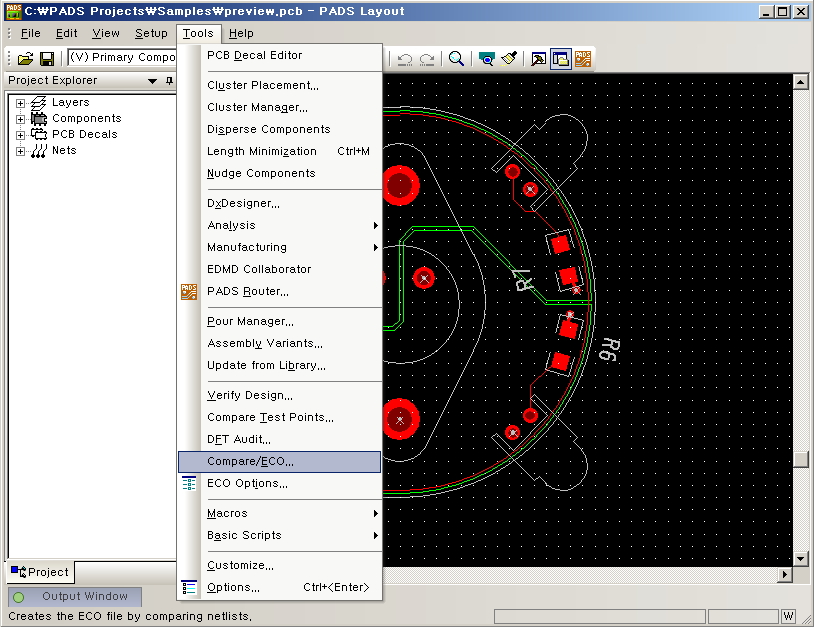Click the Nets tree icon
Screen dimensions: 814x627
(x=38, y=151)
